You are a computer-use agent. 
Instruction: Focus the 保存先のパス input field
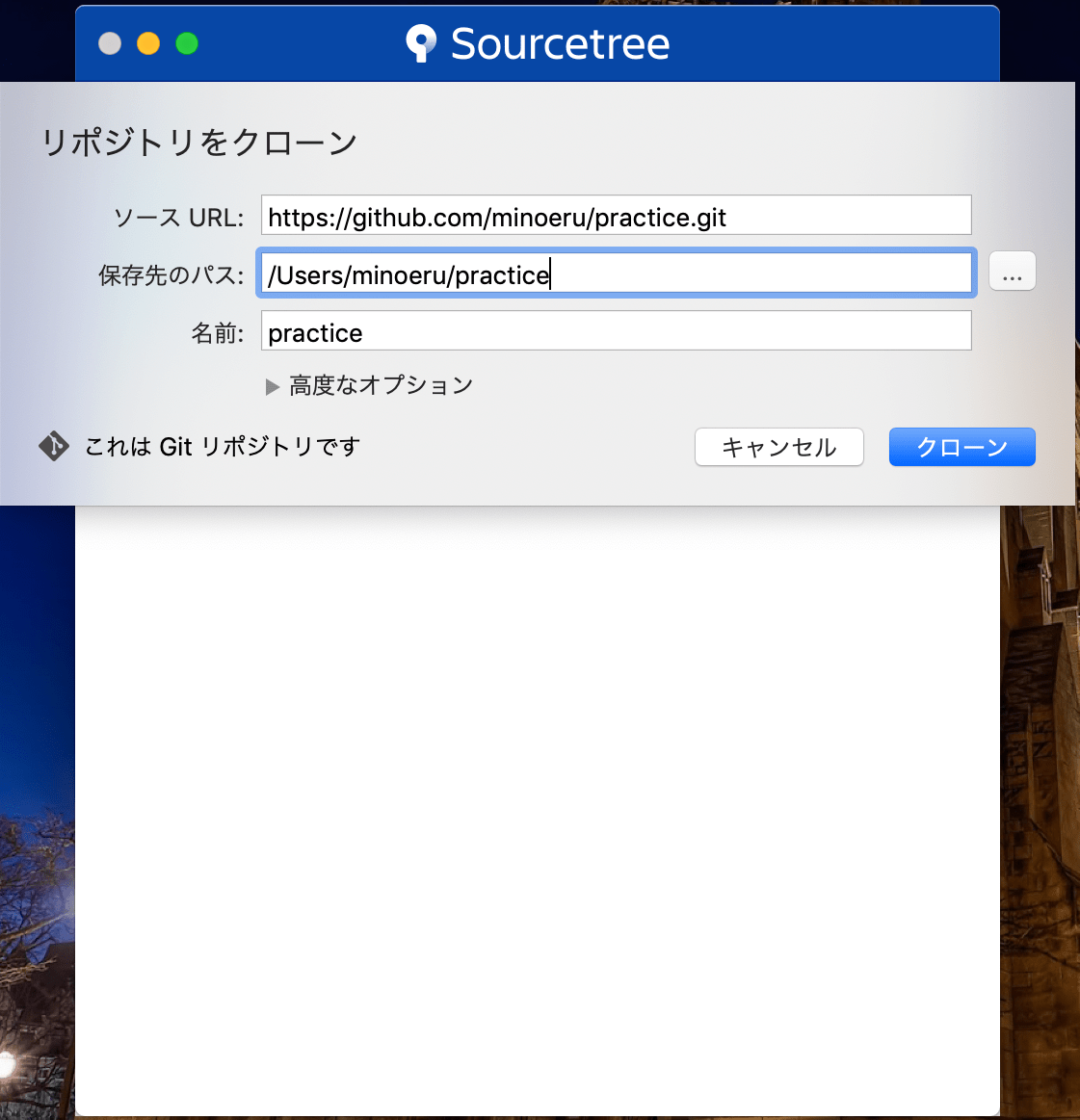pyautogui.click(x=616, y=273)
